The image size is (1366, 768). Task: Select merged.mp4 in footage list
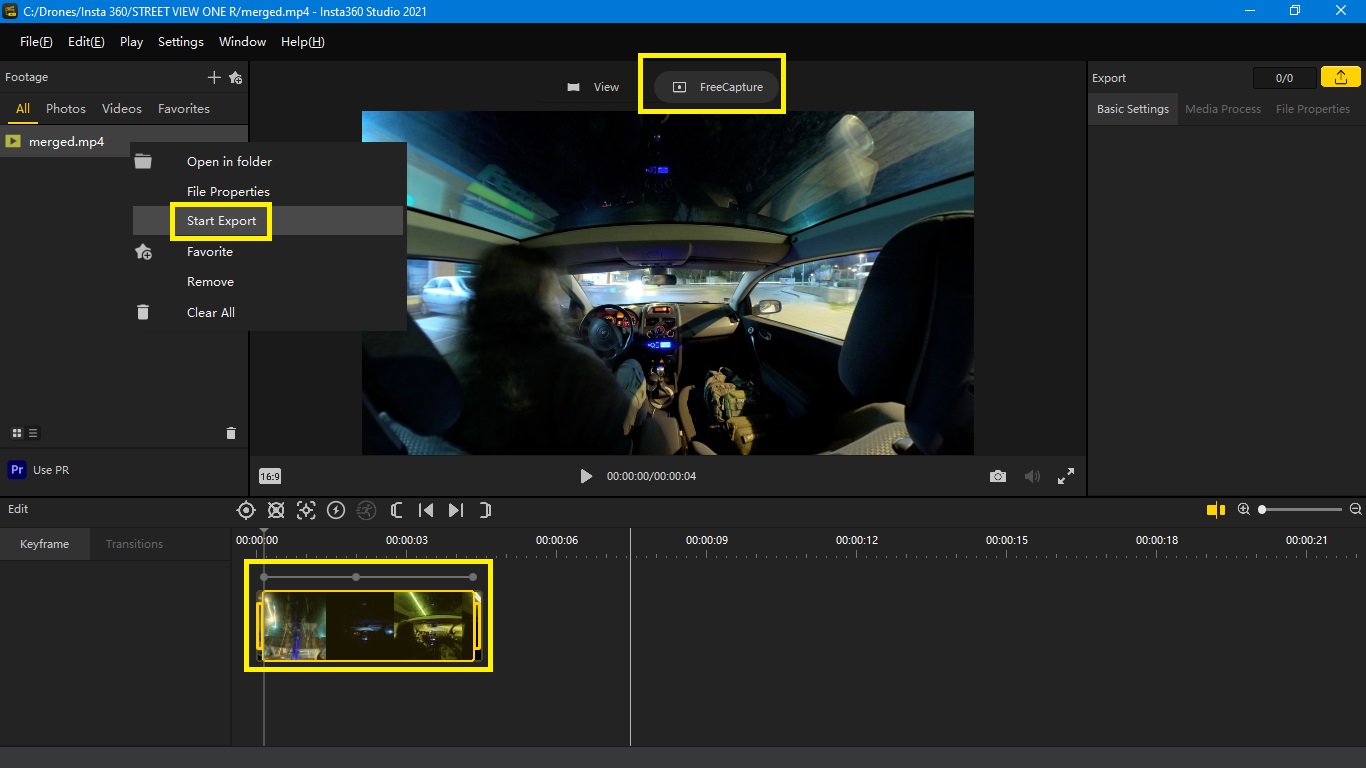tap(124, 141)
